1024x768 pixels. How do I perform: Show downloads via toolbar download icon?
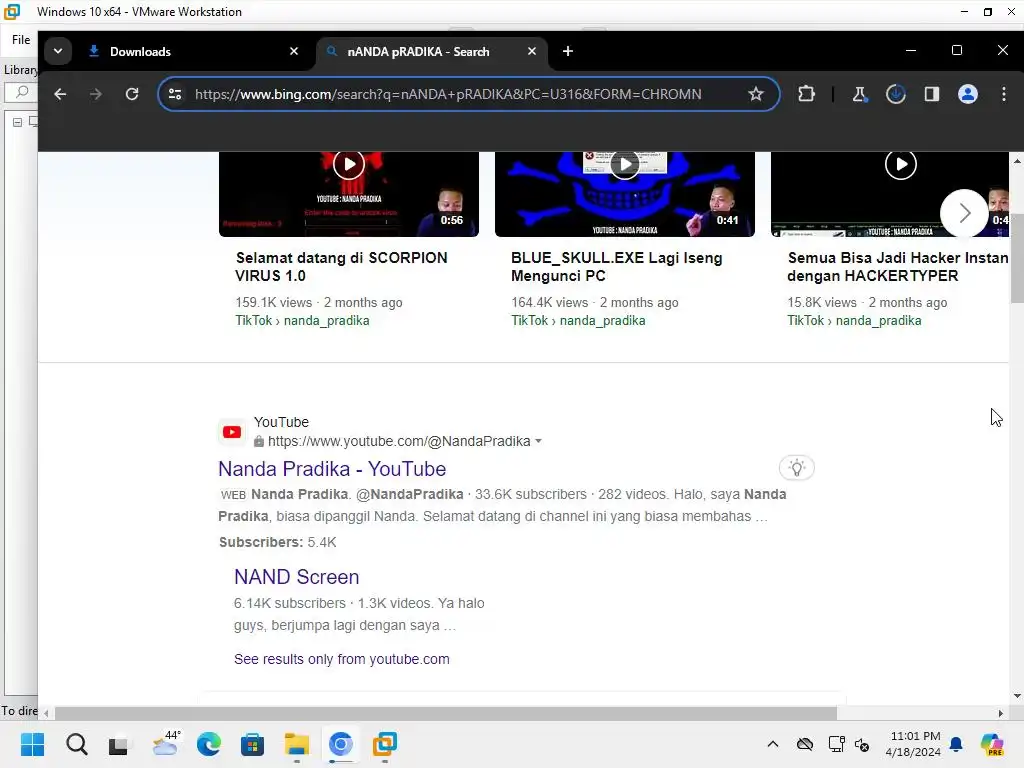click(895, 94)
